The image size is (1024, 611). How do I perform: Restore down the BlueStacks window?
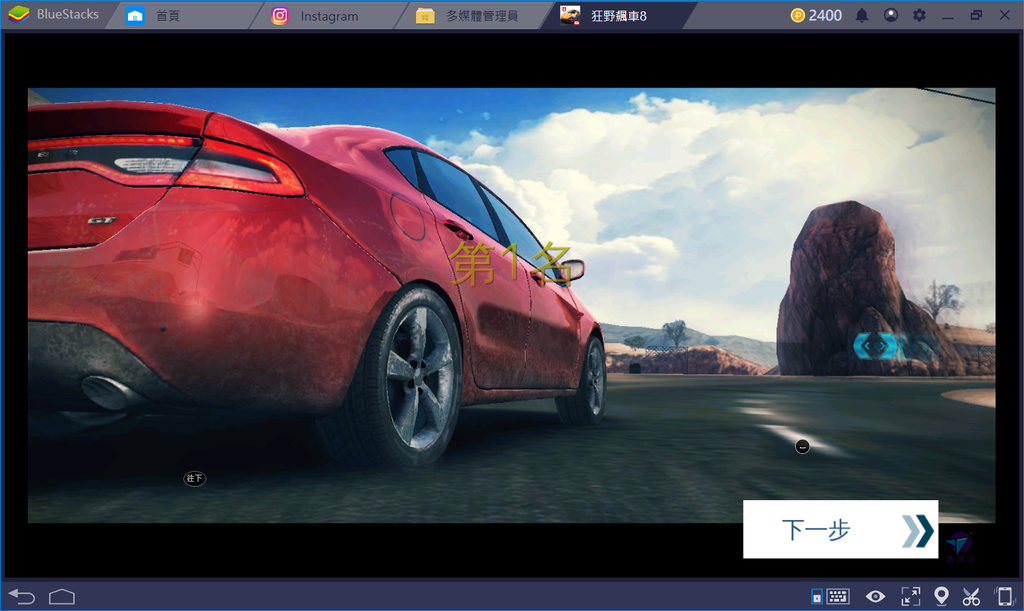[976, 15]
